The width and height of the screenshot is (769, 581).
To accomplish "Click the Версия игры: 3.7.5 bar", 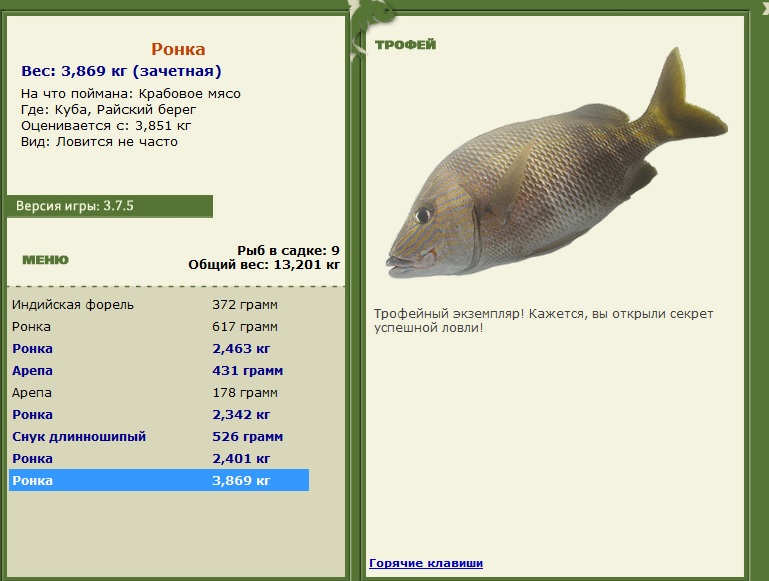I will tap(110, 206).
